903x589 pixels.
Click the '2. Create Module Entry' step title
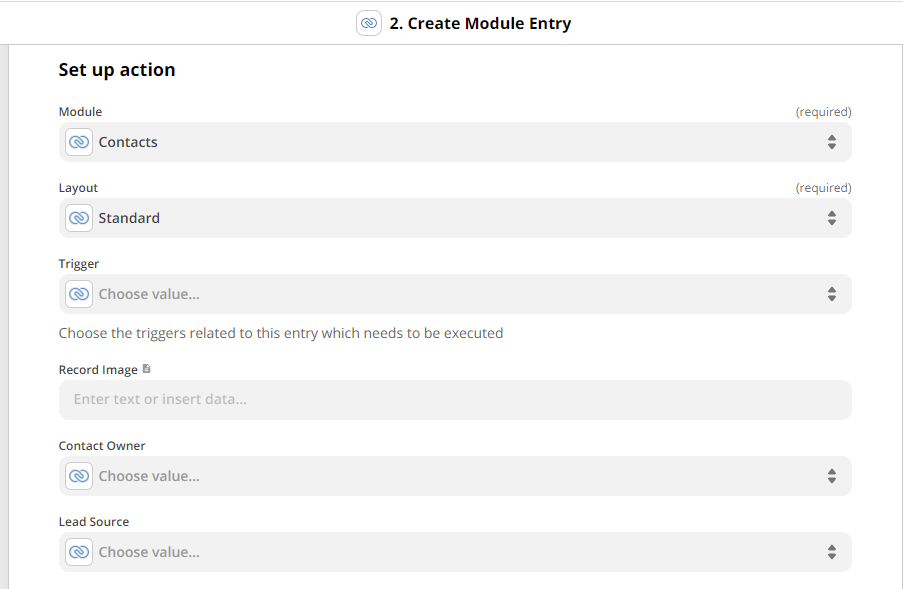tap(480, 24)
